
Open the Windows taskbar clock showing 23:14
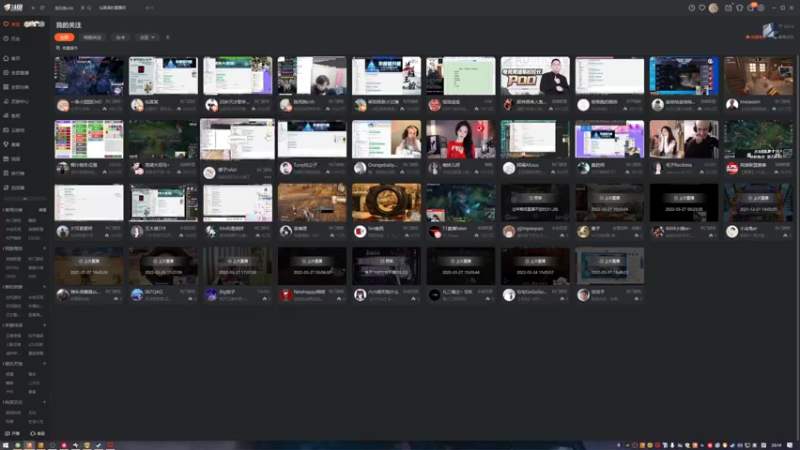(777, 445)
